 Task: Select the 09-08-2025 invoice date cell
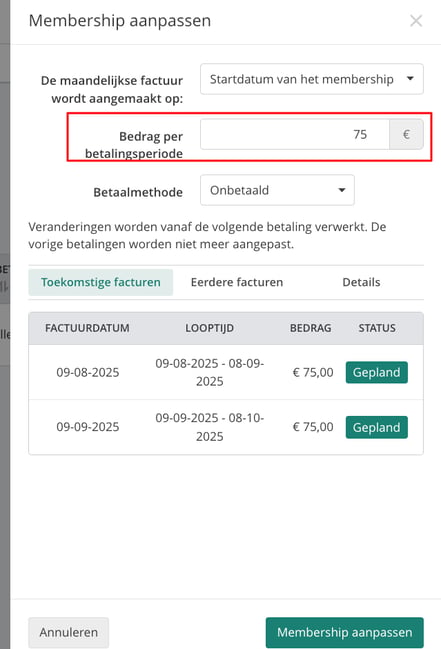click(88, 373)
